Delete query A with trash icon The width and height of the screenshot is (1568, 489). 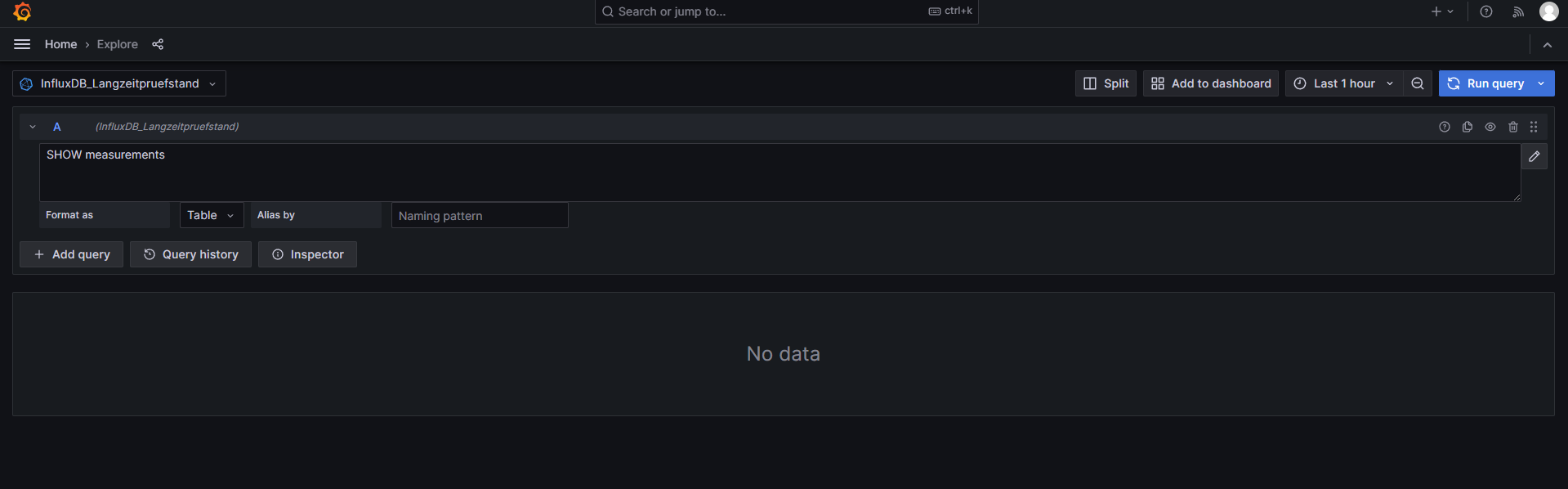point(1513,127)
